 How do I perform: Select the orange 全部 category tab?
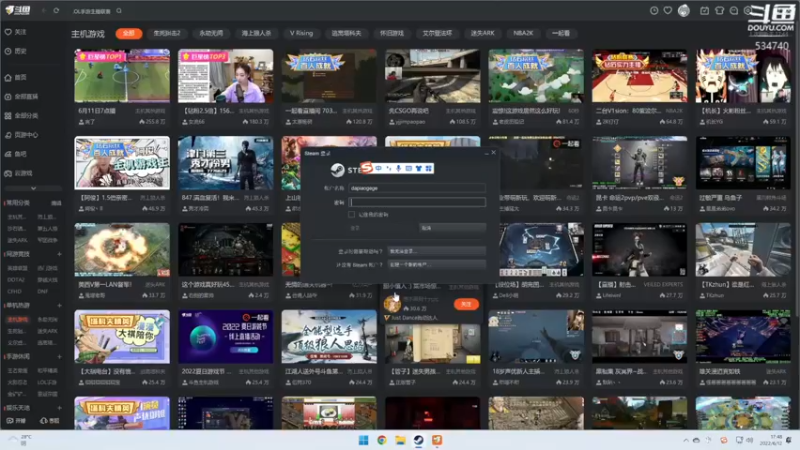click(x=129, y=33)
